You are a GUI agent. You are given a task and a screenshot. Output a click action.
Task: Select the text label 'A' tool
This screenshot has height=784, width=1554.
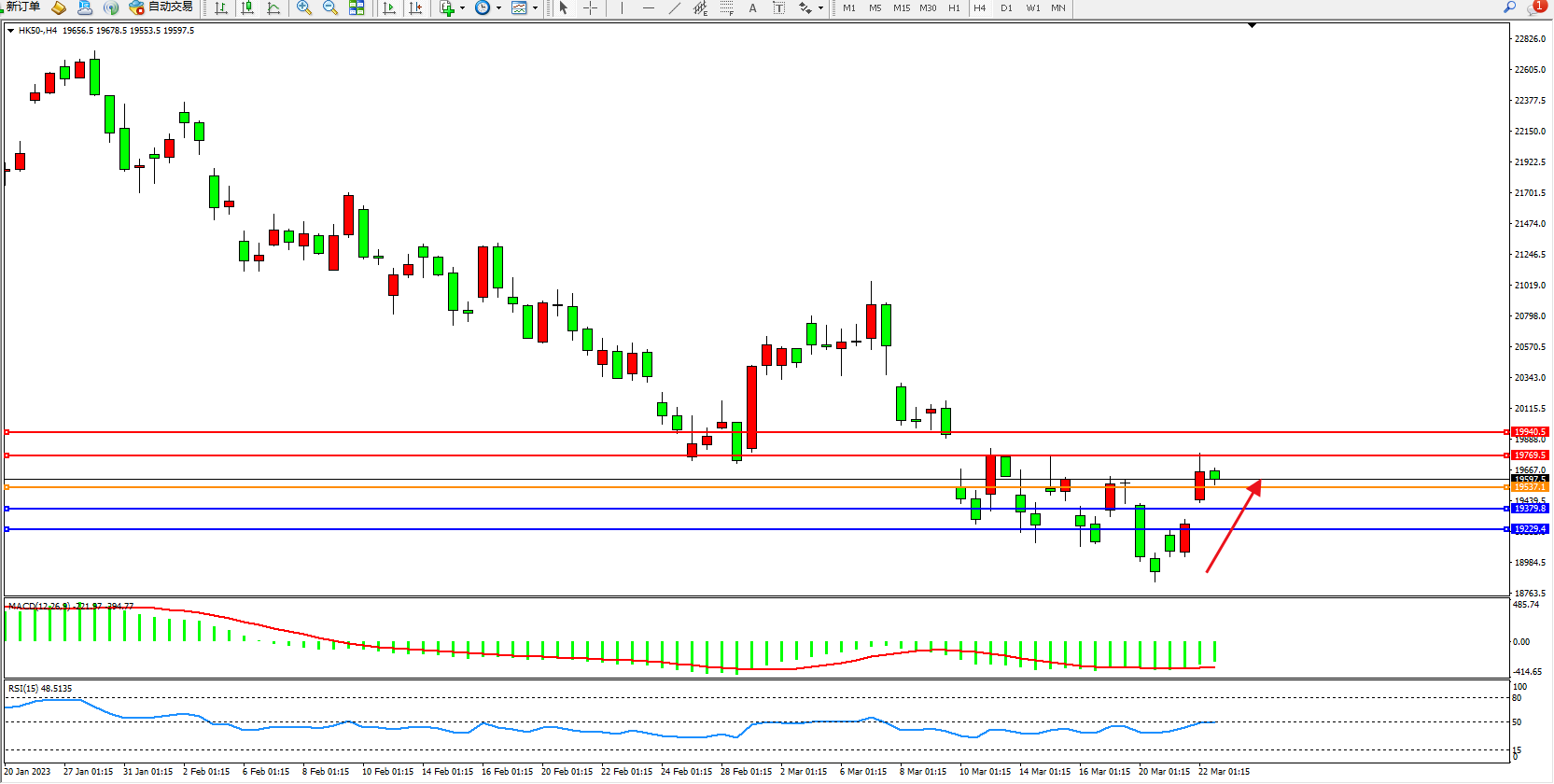click(x=752, y=7)
